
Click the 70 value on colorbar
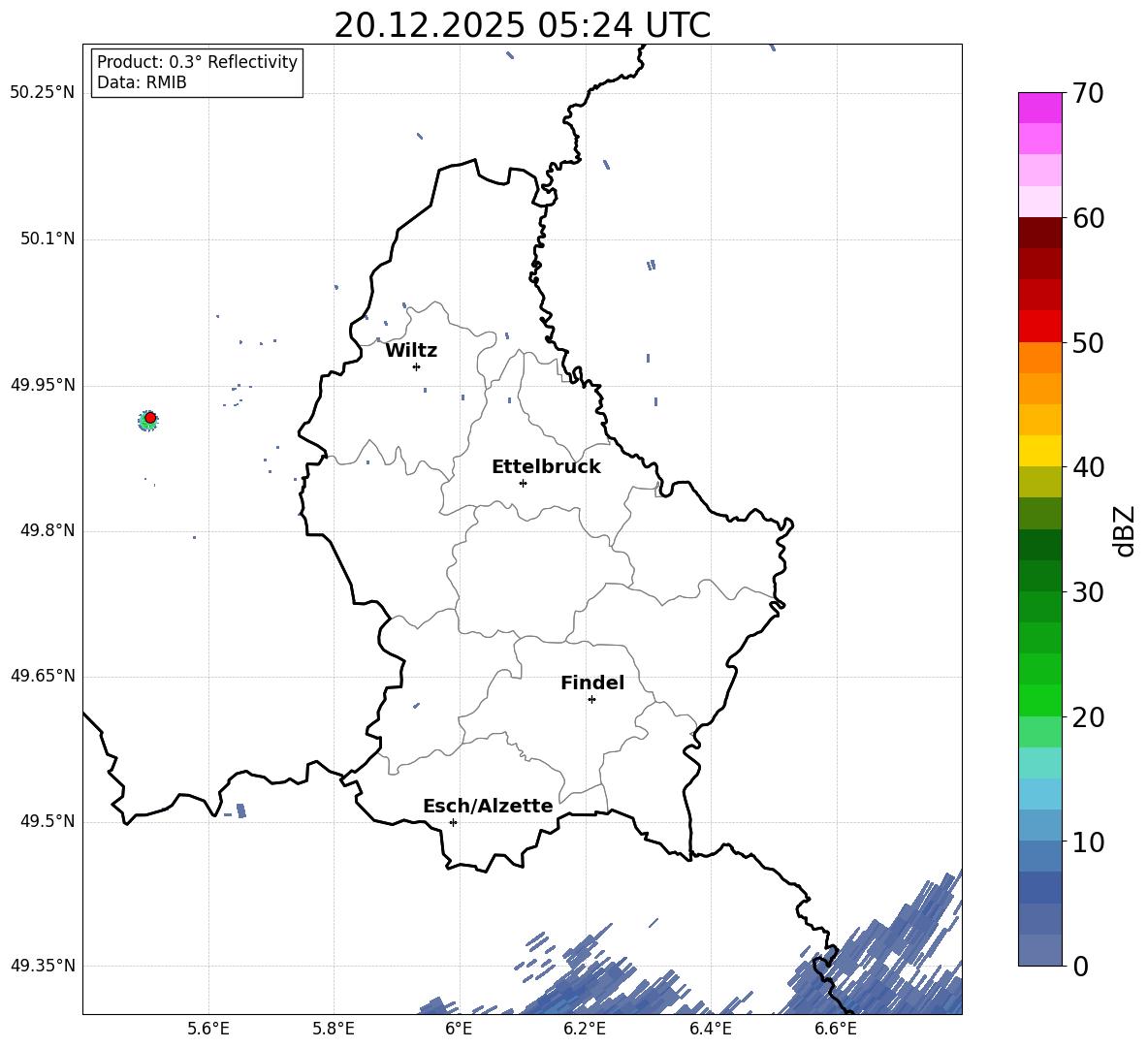pos(1088,93)
